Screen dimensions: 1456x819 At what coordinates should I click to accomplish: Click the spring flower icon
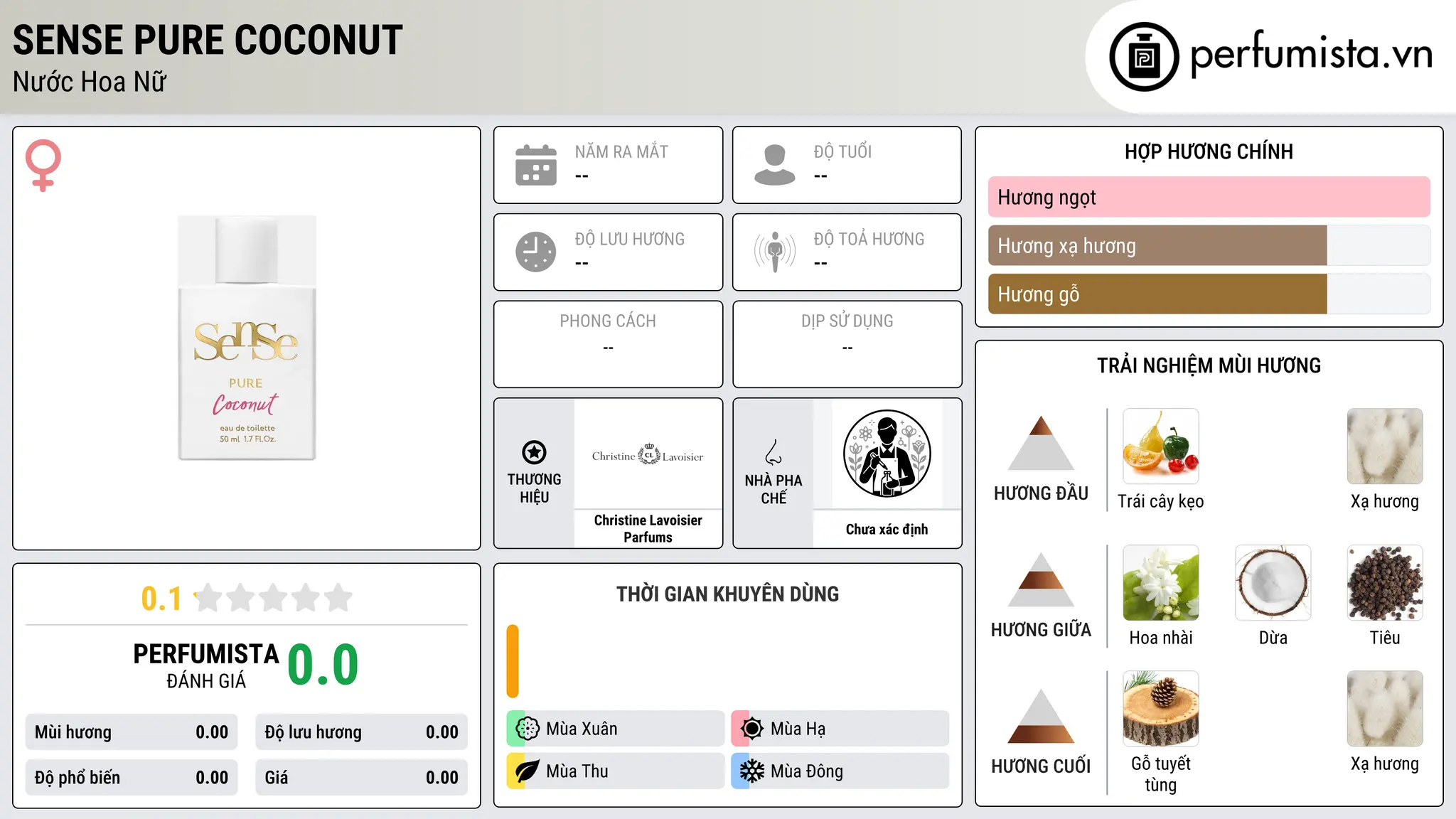(528, 729)
